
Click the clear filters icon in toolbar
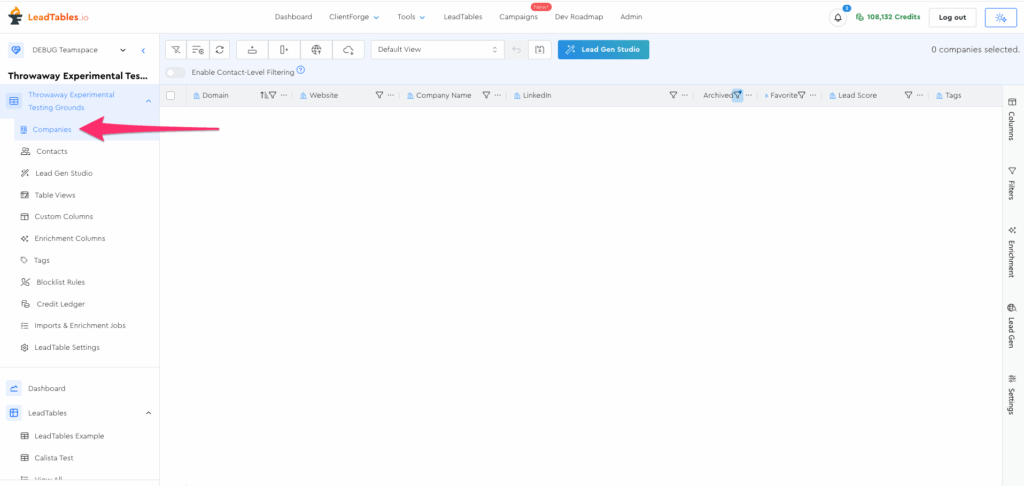click(x=175, y=49)
